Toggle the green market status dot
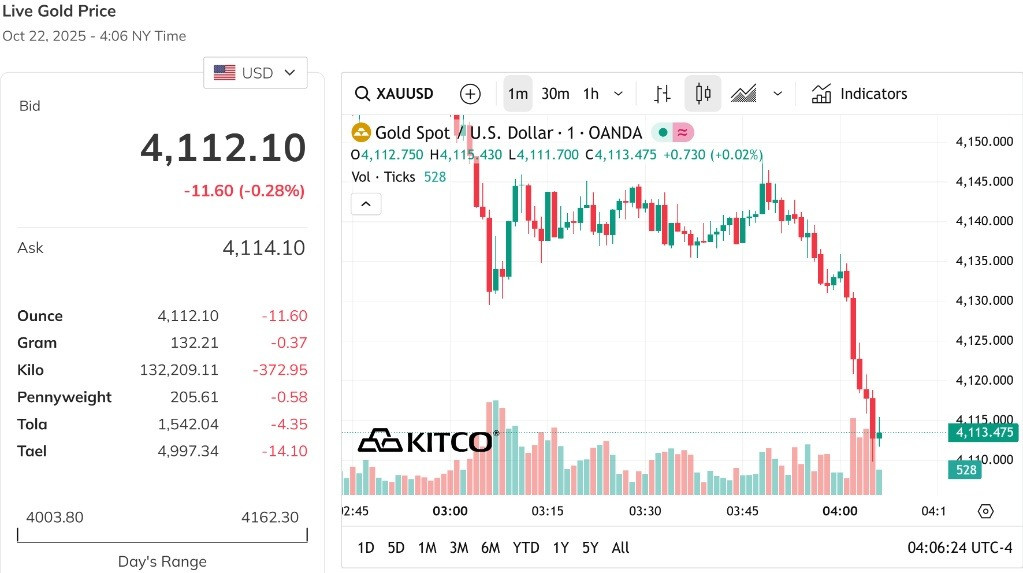 (x=662, y=132)
